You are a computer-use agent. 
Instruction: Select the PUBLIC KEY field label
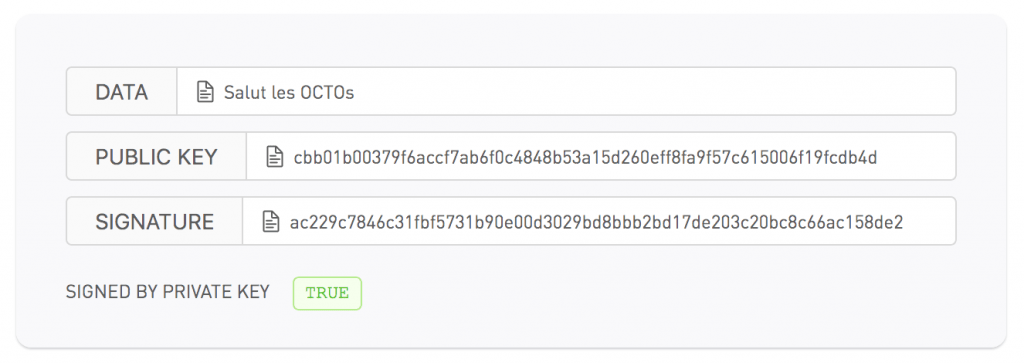tap(156, 157)
